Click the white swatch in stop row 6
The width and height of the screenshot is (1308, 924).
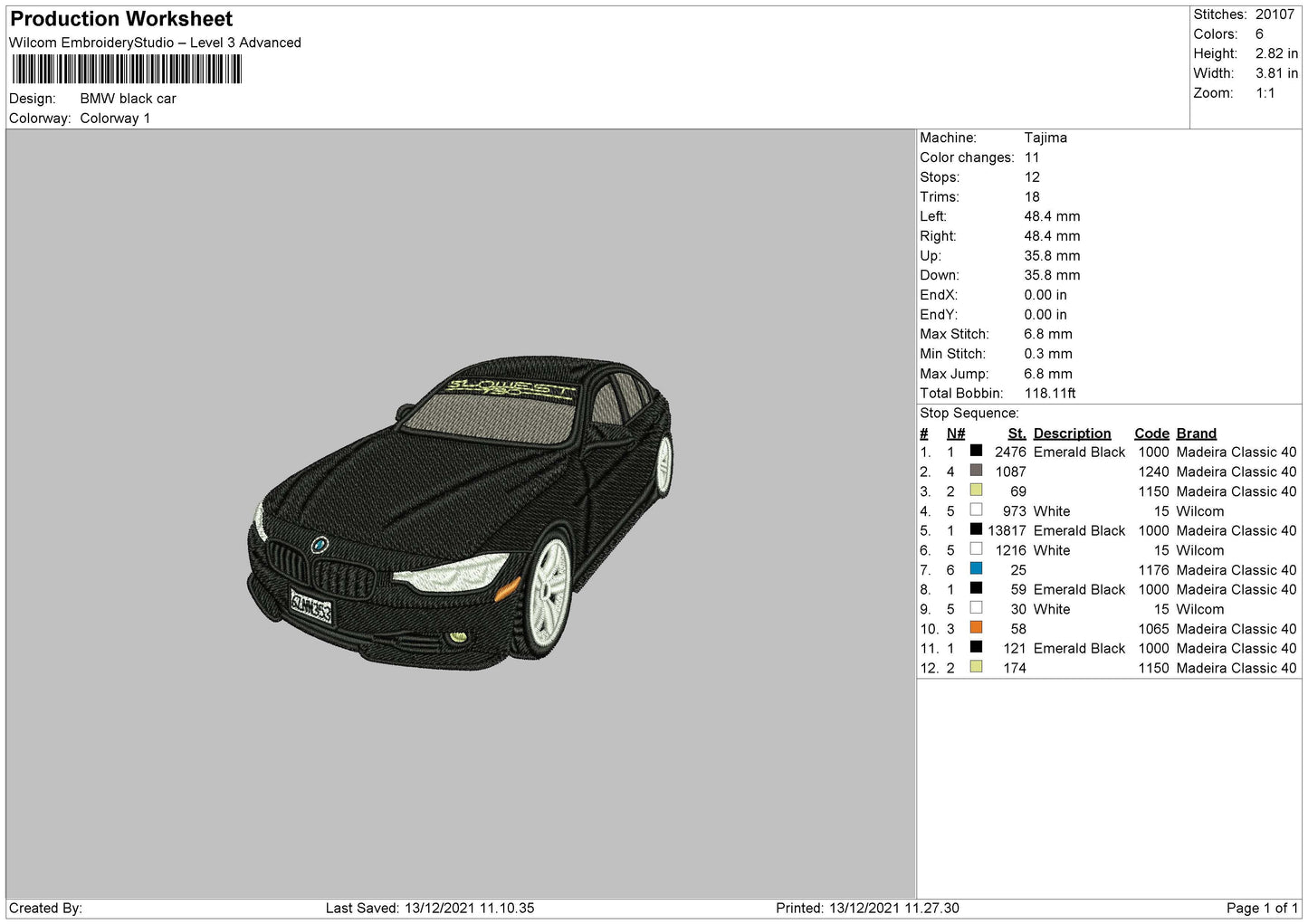[976, 549]
